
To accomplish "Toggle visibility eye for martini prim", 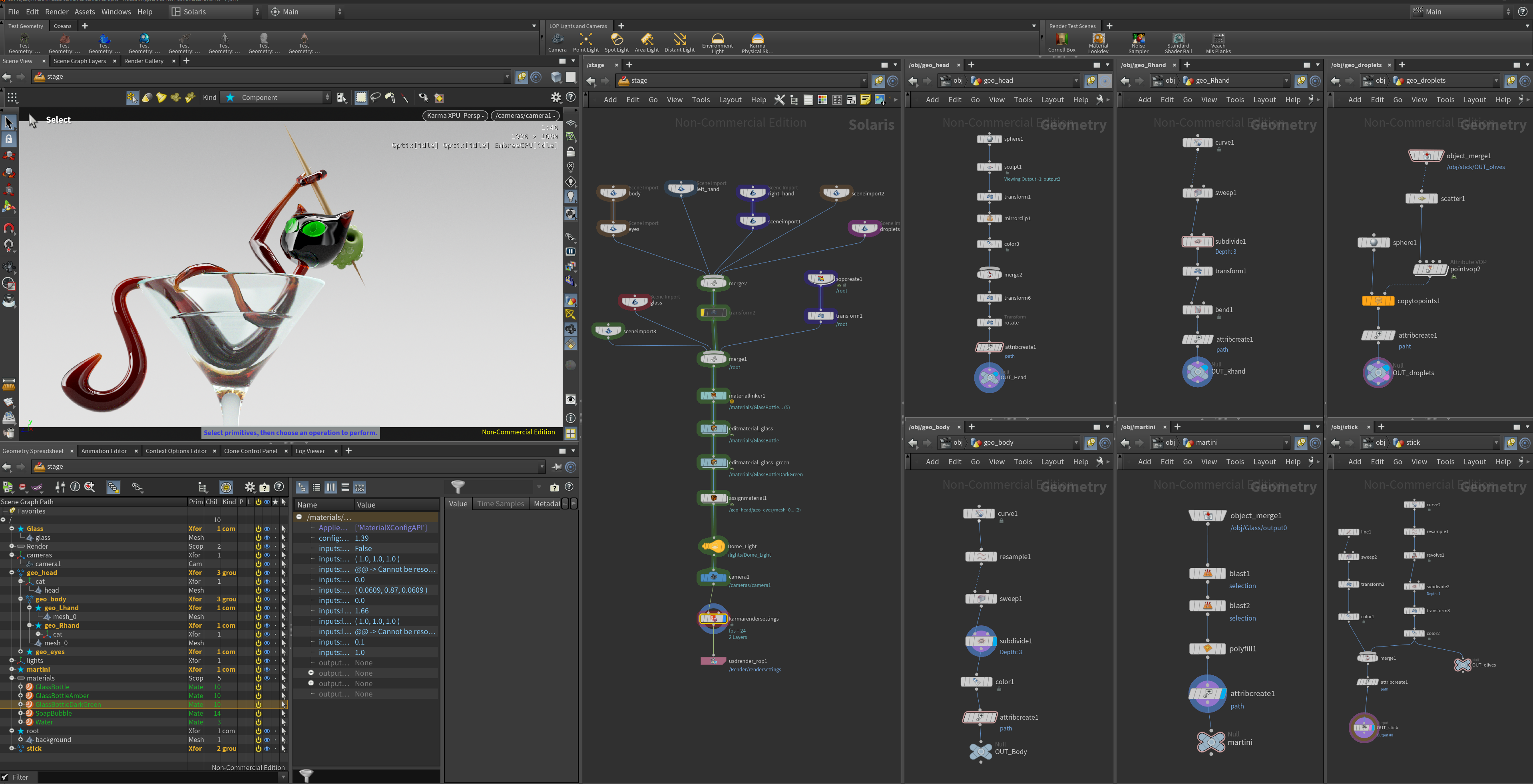I will (267, 670).
